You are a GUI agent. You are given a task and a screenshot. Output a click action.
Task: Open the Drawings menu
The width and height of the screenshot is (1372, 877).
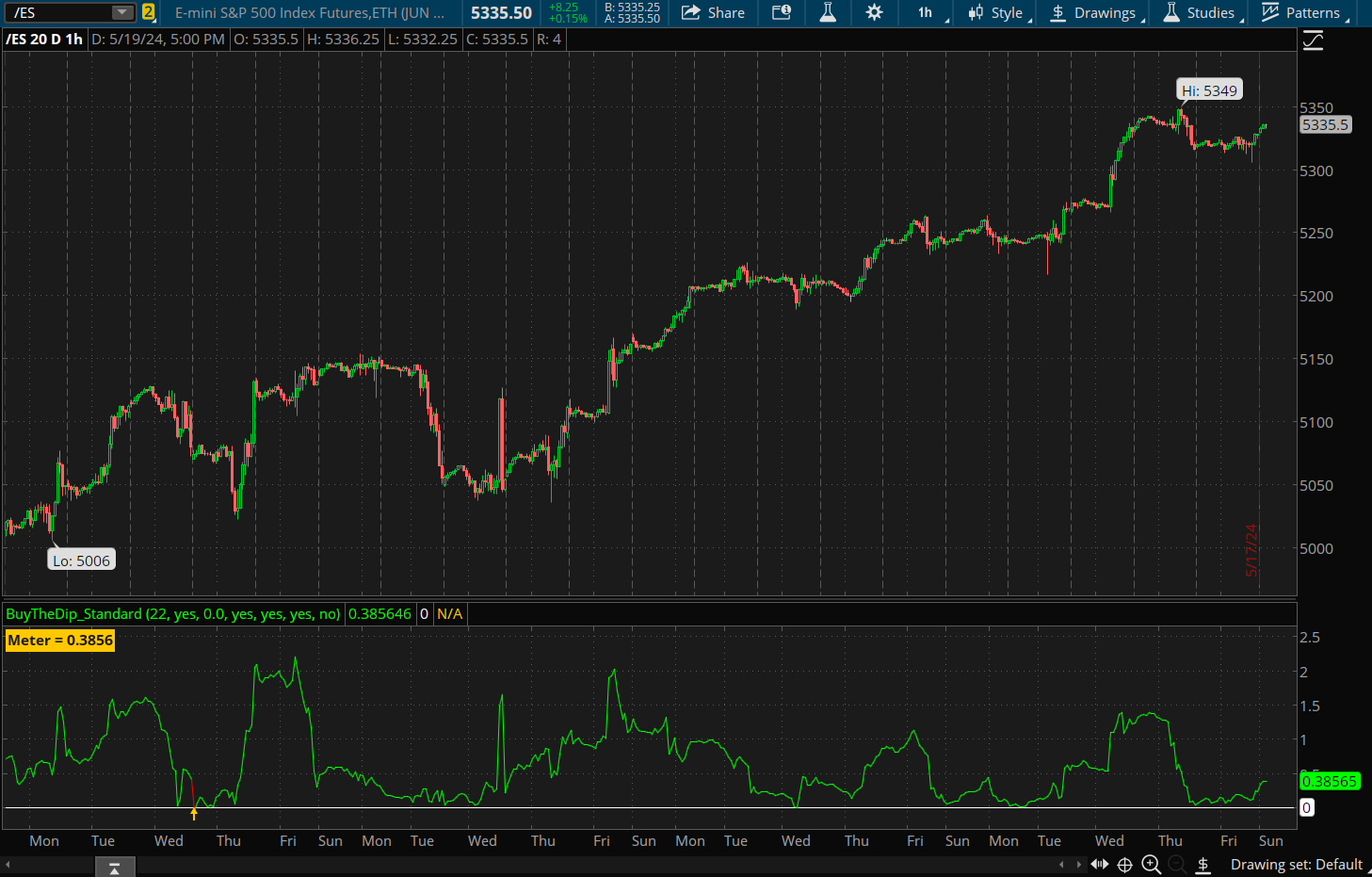coord(1095,12)
